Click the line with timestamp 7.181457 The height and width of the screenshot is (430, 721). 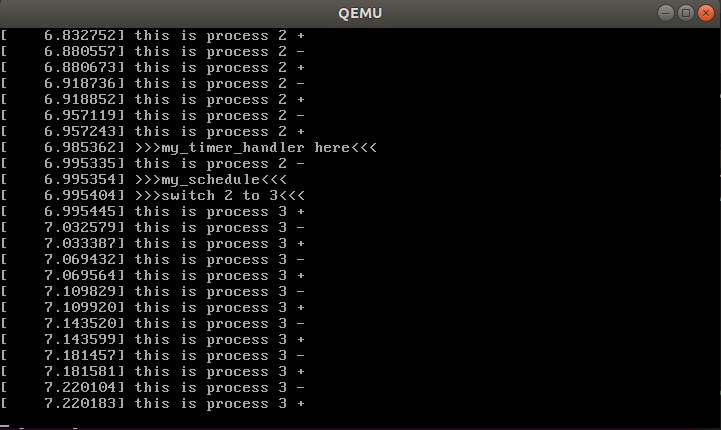coord(152,355)
